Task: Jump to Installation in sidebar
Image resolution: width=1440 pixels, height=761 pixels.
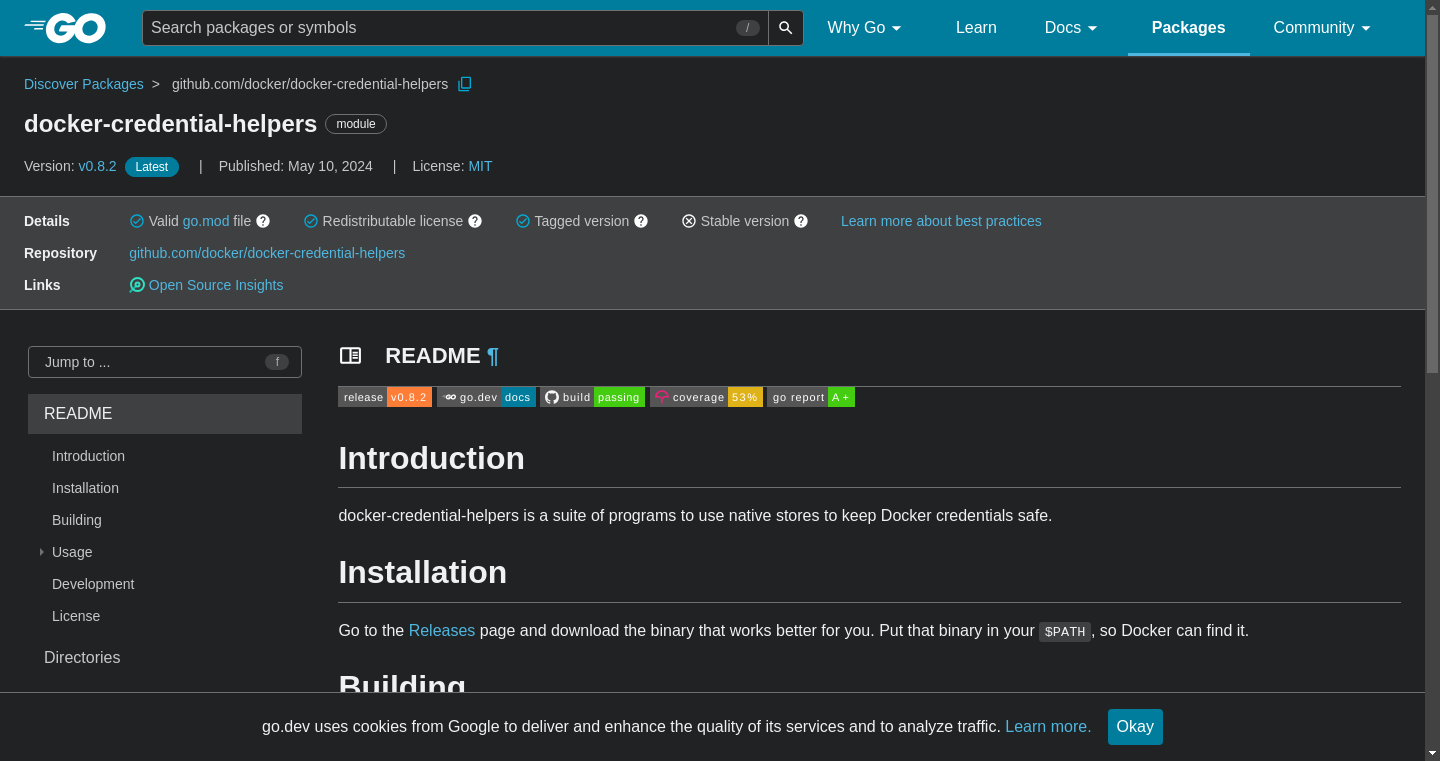Action: pyautogui.click(x=85, y=488)
